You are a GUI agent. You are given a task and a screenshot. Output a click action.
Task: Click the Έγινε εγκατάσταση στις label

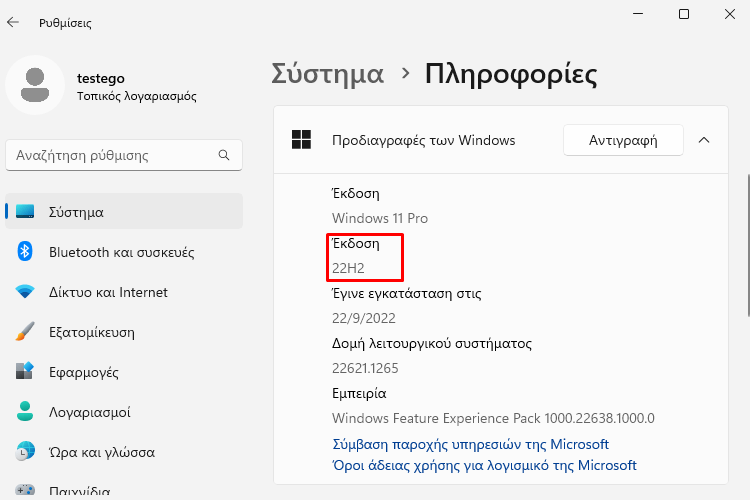click(407, 293)
